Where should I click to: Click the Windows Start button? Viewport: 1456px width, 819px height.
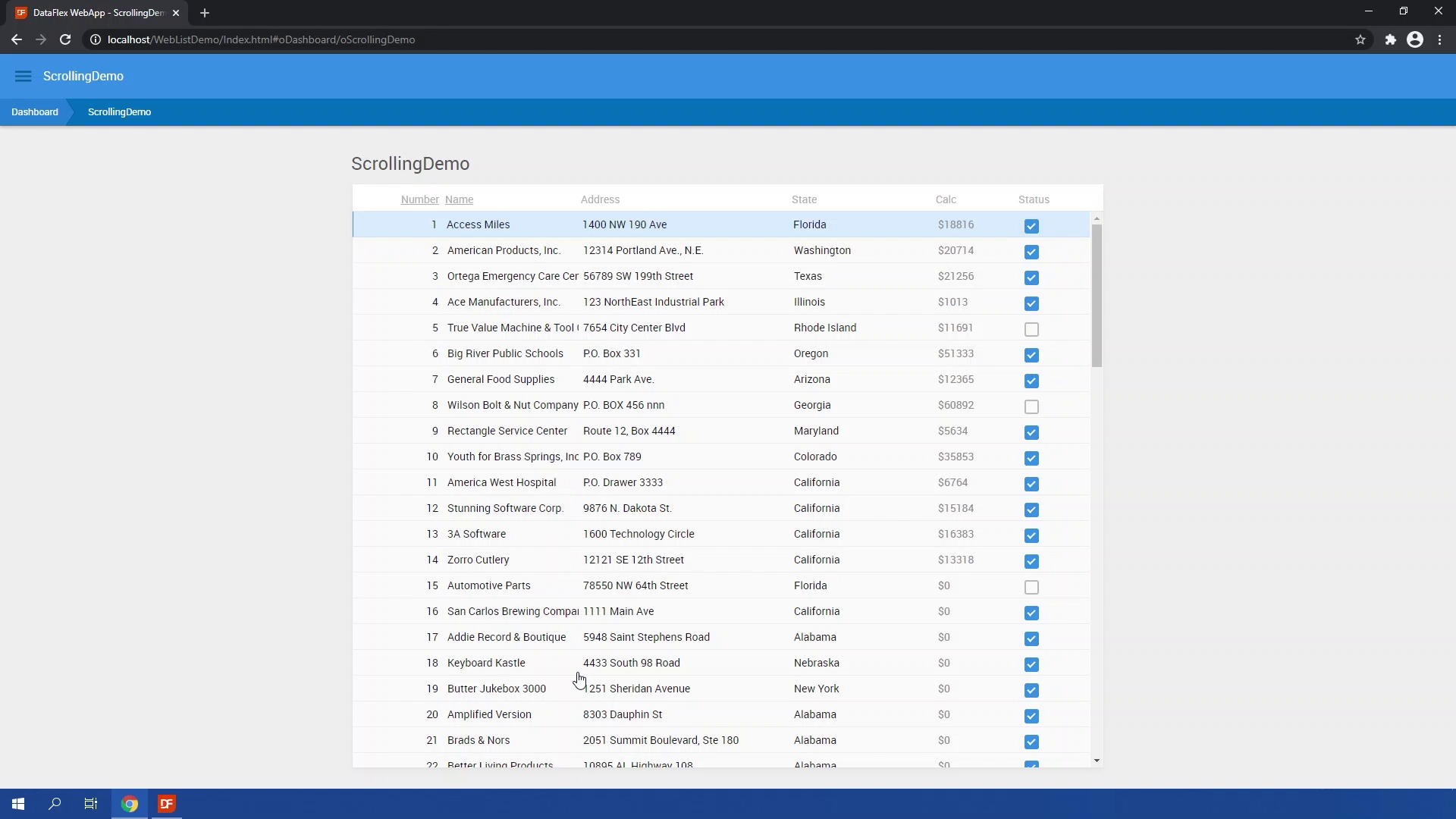18,804
